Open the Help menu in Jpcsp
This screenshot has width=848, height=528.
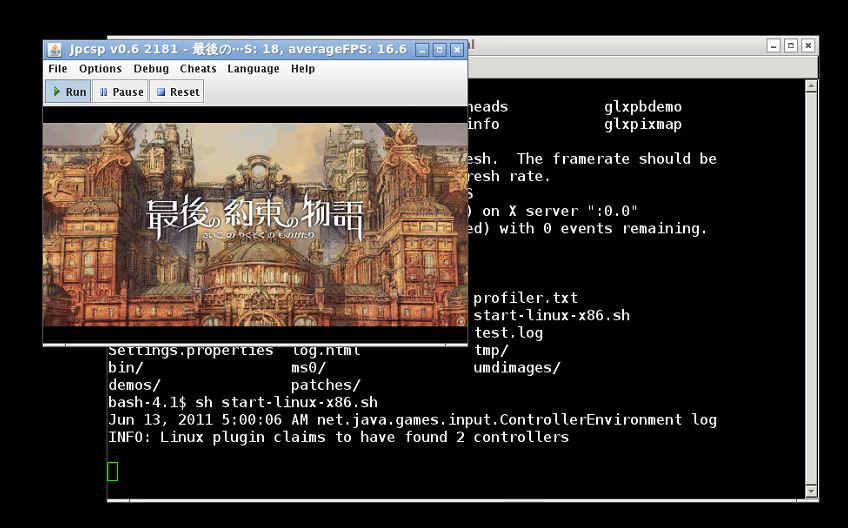(x=303, y=69)
